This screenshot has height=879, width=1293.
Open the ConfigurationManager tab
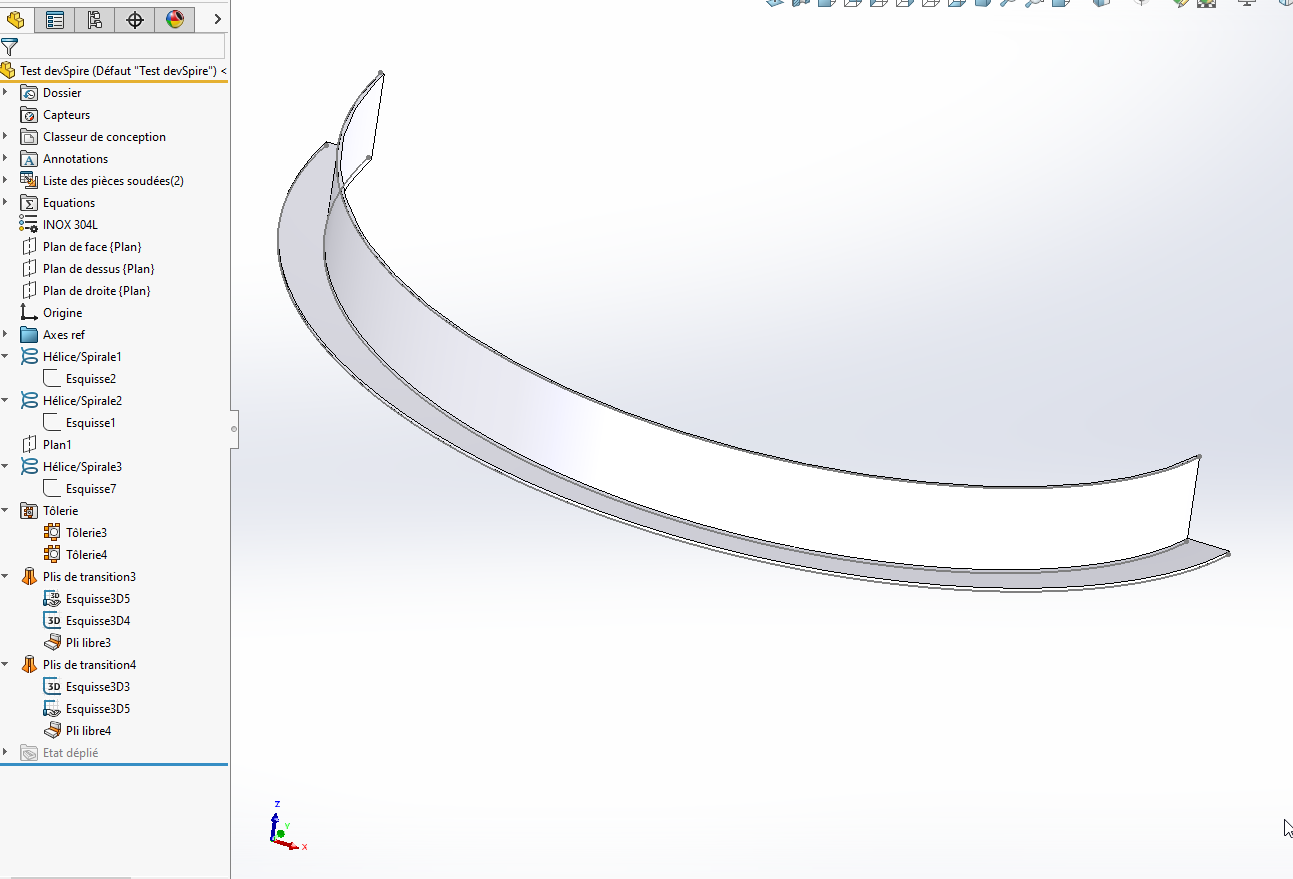(95, 19)
